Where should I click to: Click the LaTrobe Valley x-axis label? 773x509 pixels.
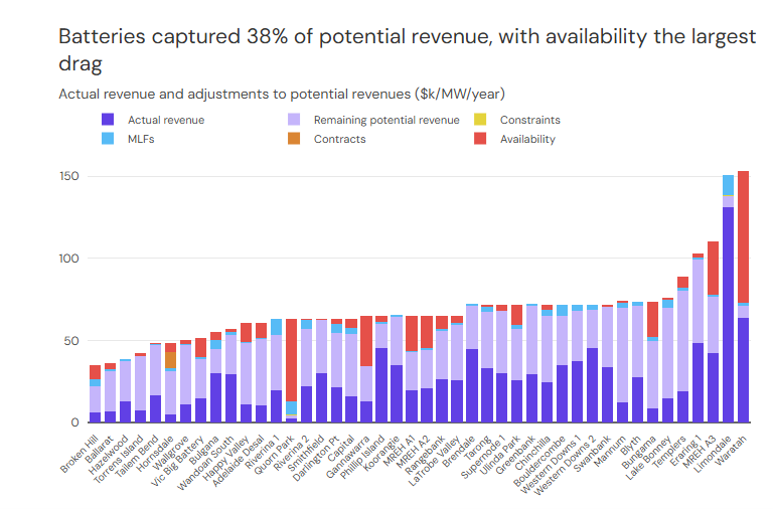coord(434,461)
